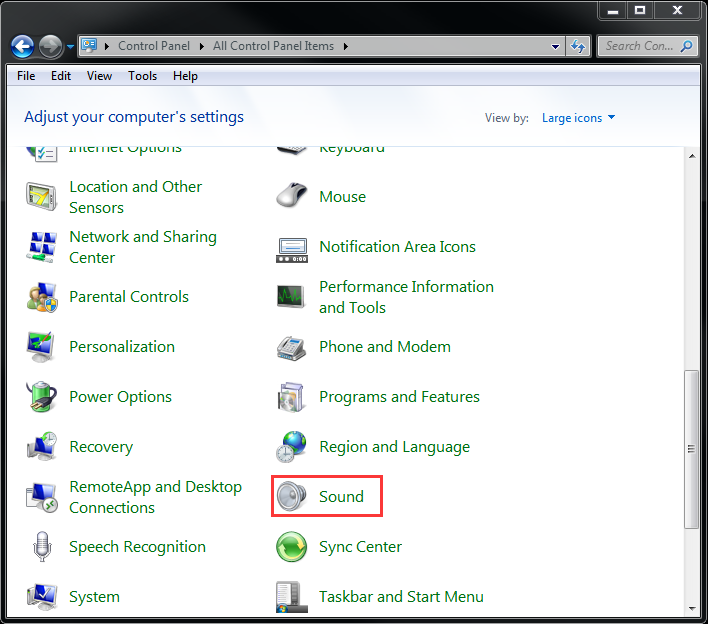Go back with the blue Back arrow
Screen dimensions: 708x624
click(x=22, y=46)
